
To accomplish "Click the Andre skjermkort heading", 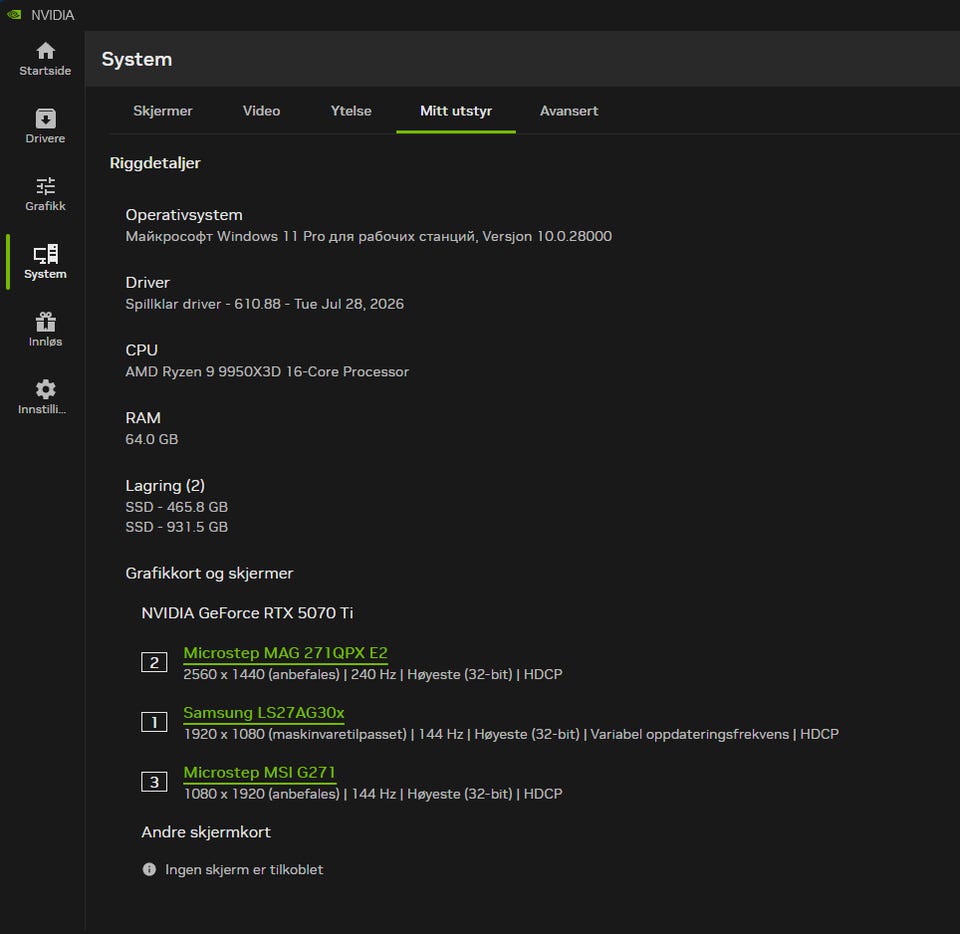I will 206,832.
